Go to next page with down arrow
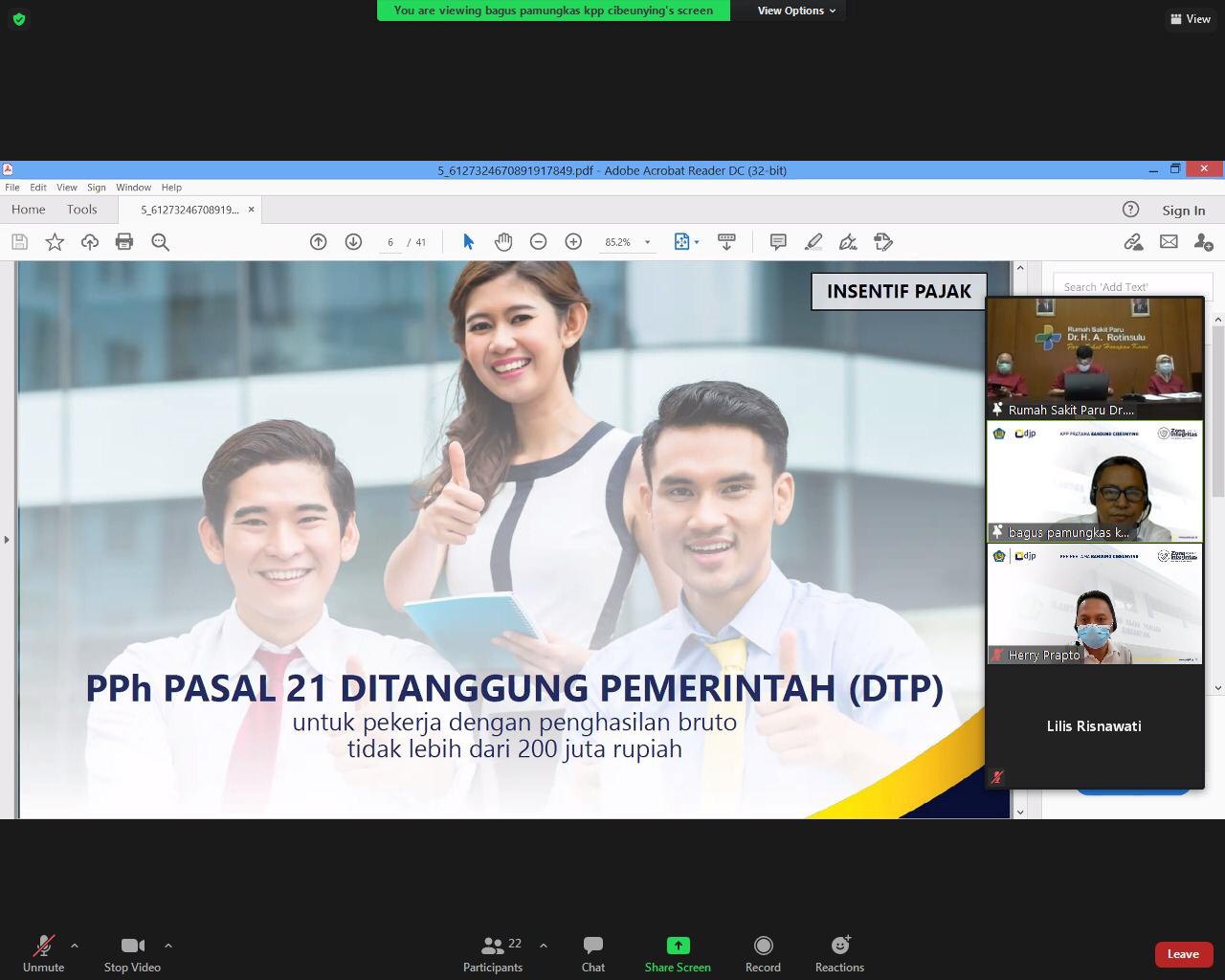 [353, 242]
